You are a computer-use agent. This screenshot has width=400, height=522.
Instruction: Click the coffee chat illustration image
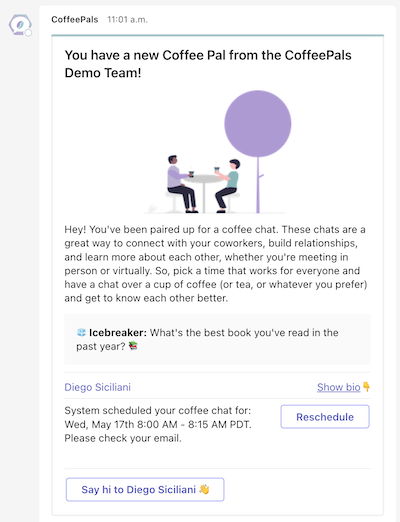[x=217, y=152]
